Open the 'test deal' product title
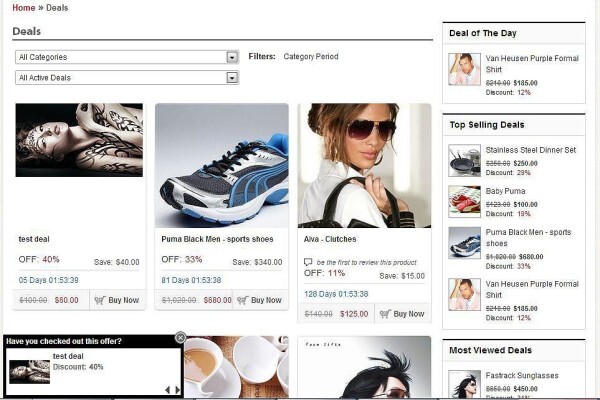This screenshot has width=600, height=400. (34, 239)
